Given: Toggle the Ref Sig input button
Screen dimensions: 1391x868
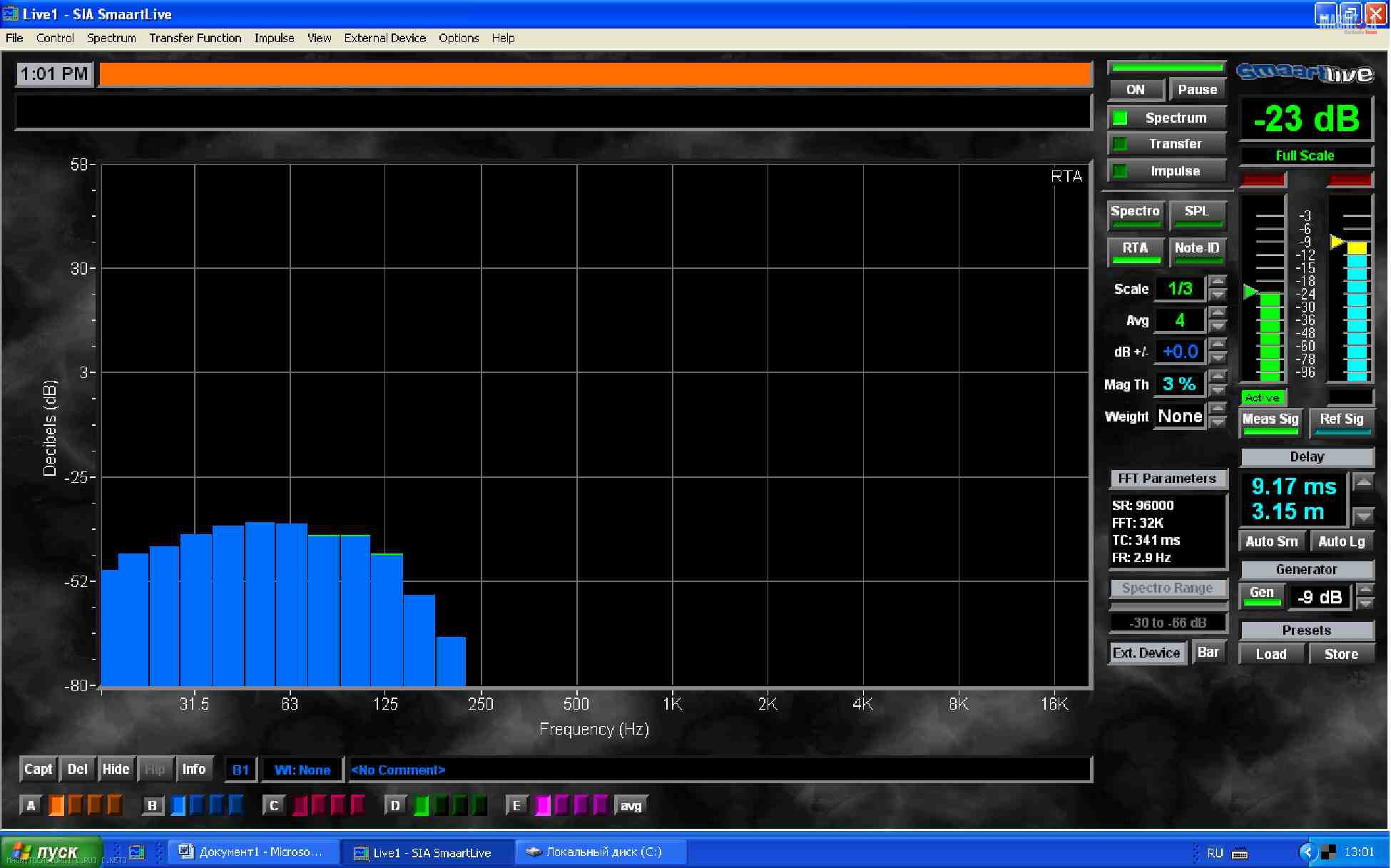Looking at the screenshot, I should 1341,422.
